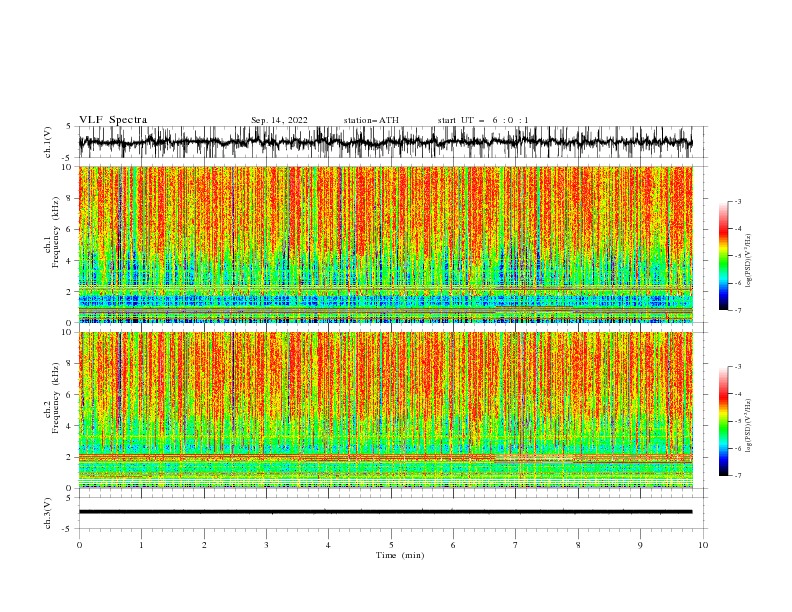Select the date text "Sep. 14, 2022"
The height and width of the screenshot is (612, 792).
point(279,120)
